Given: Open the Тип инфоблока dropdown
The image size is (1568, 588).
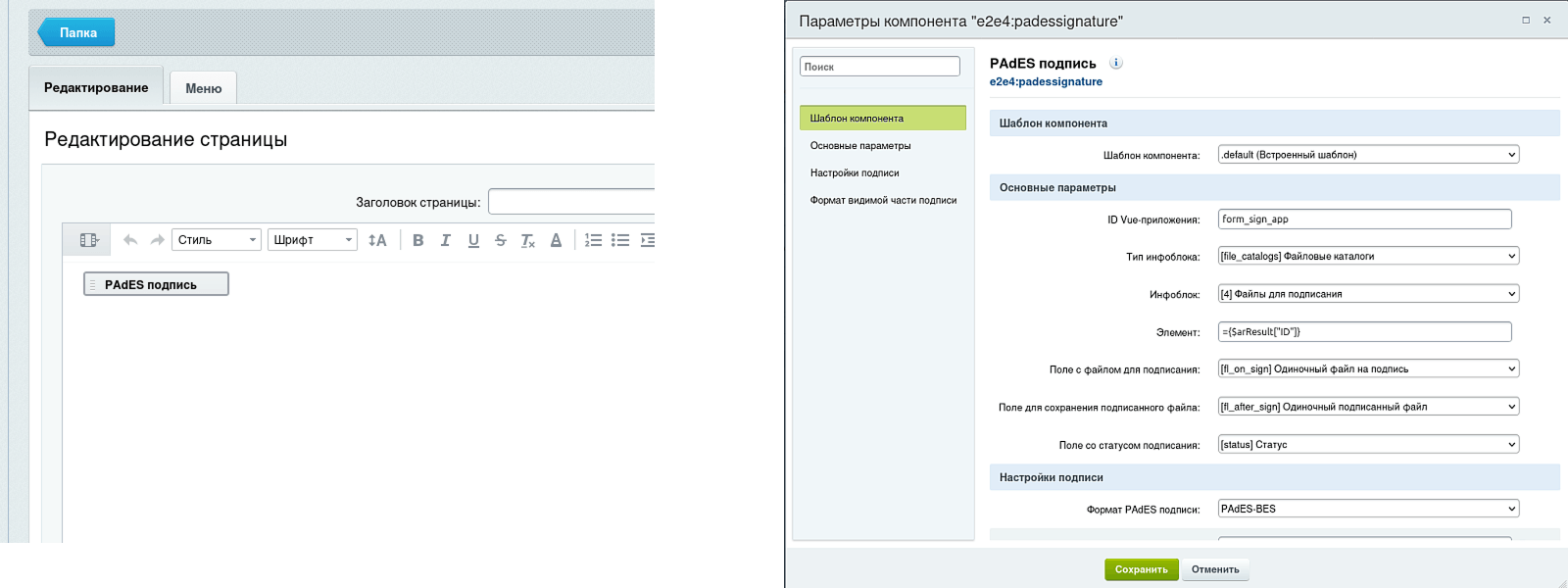Looking at the screenshot, I should (1369, 256).
